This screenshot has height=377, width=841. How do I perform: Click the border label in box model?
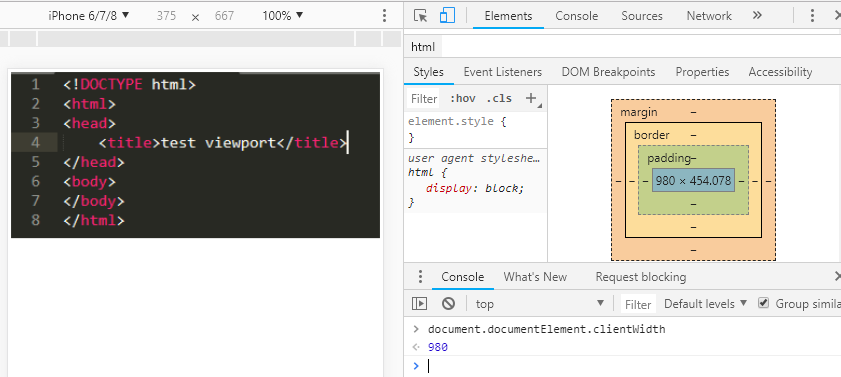[652, 135]
